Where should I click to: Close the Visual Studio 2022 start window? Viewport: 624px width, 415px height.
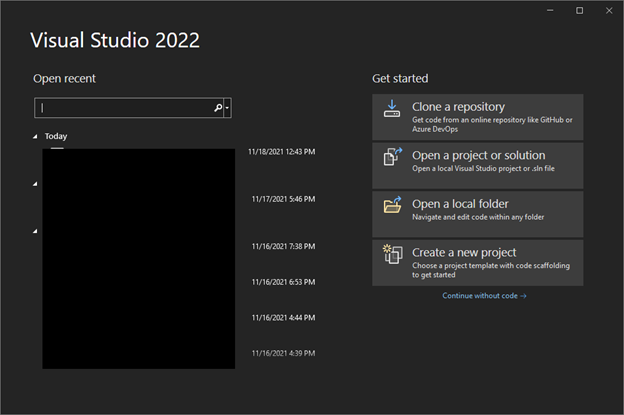click(609, 11)
